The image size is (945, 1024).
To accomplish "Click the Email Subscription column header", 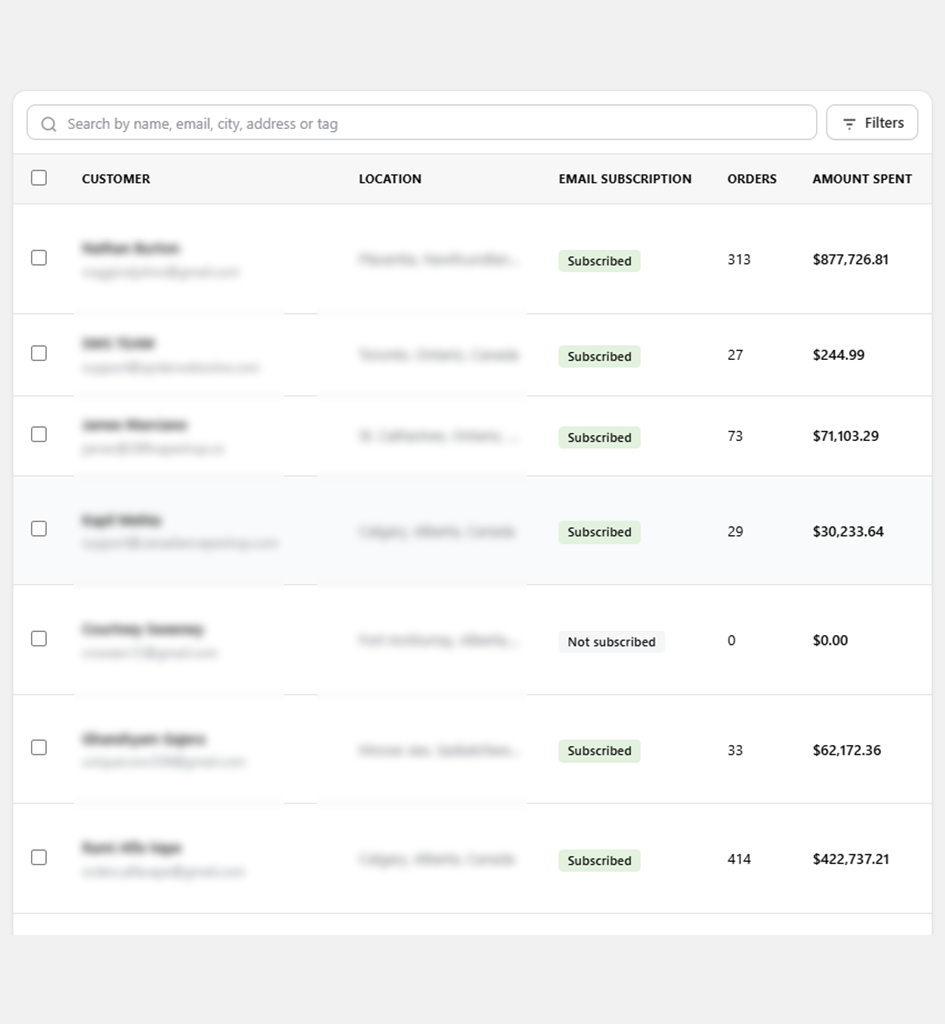I will coord(625,179).
